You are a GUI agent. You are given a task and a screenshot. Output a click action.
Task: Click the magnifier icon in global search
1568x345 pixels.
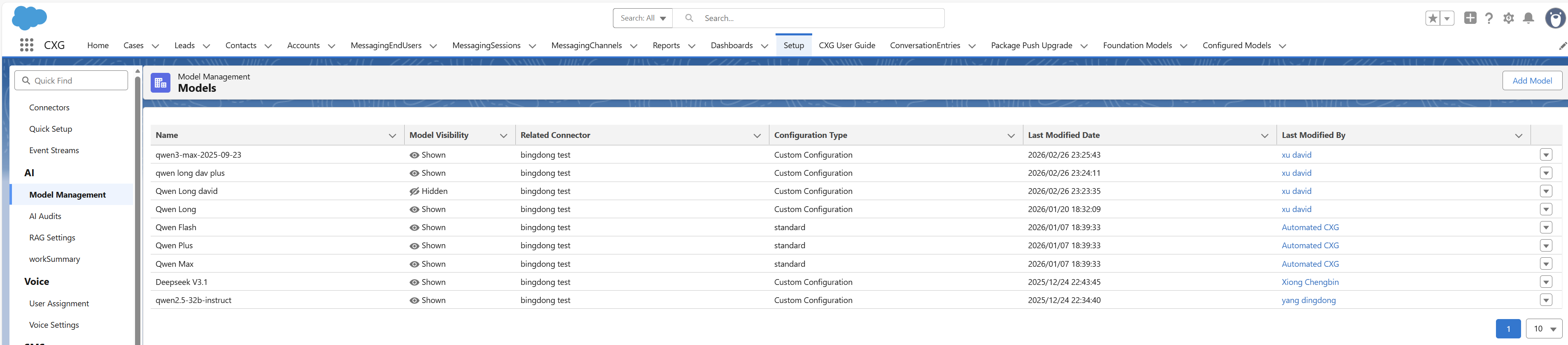689,18
